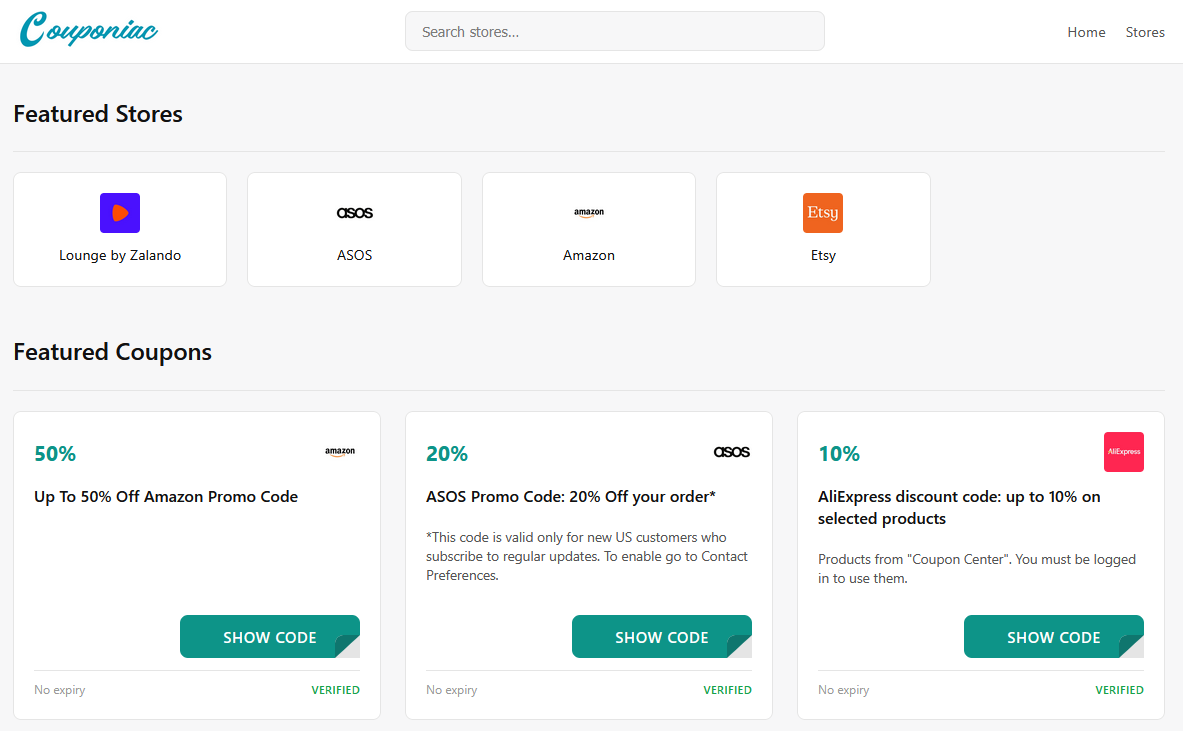
Task: Click the Etsy store name label
Action: click(823, 255)
